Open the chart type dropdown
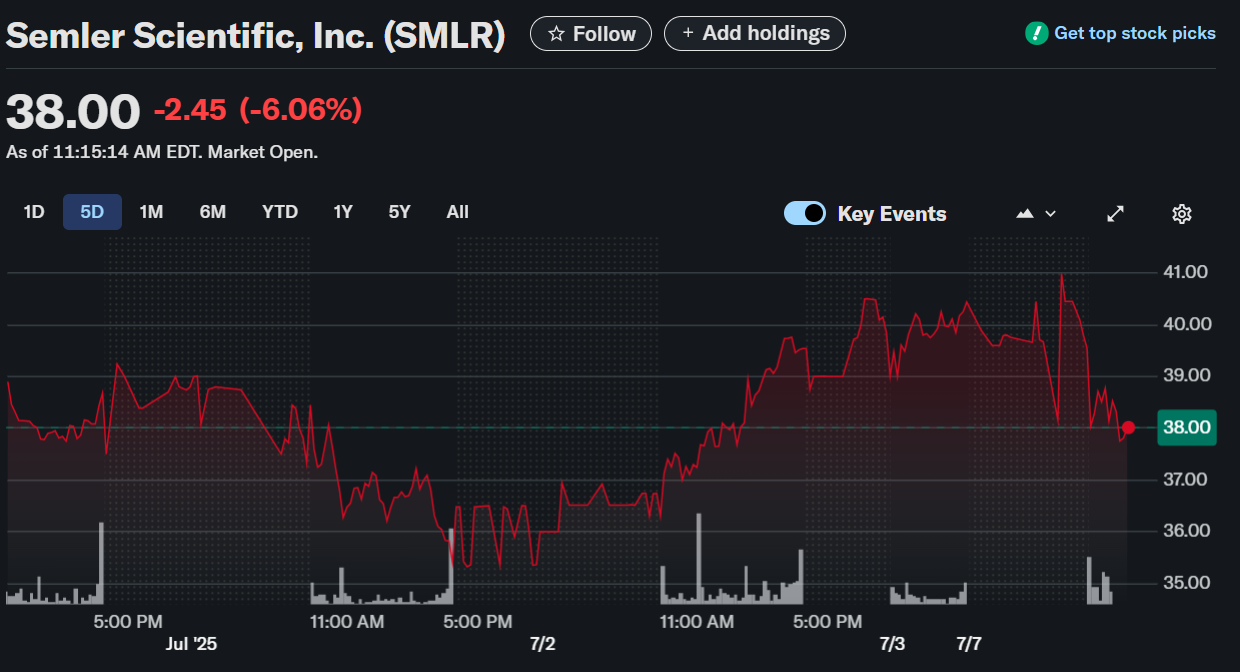1240x672 pixels. (1036, 213)
